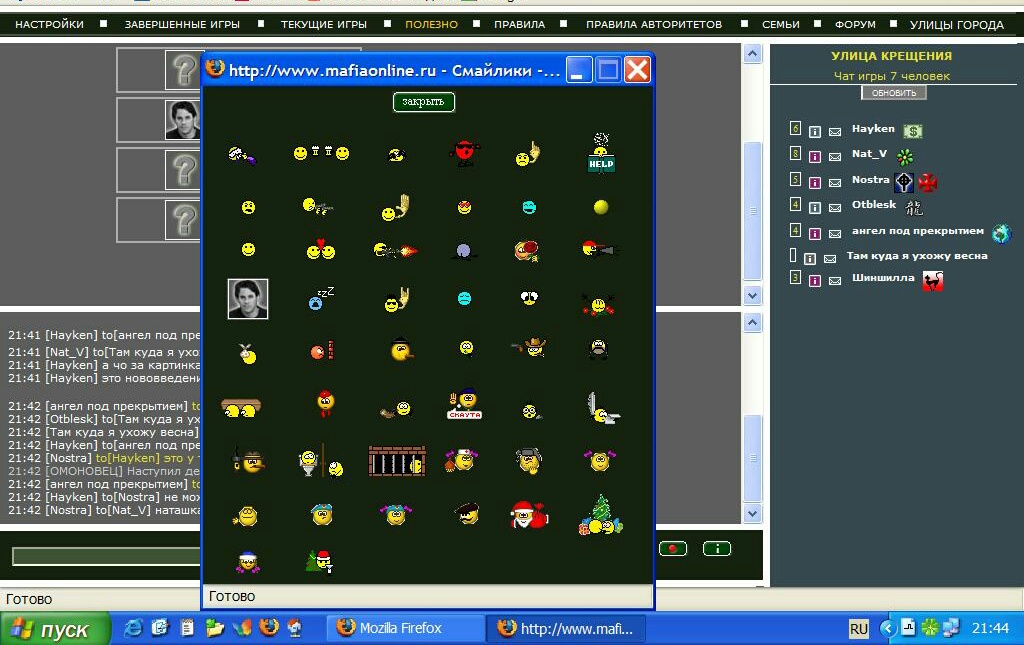Open the ФОРУМ link
Viewport: 1024px width, 645px height.
[855, 25]
